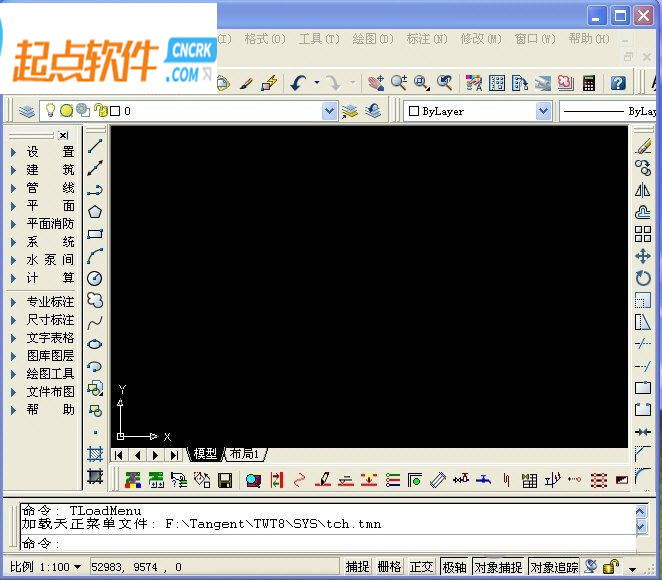Select the Rectangle draw tool
This screenshot has height=580, width=662.
95,234
